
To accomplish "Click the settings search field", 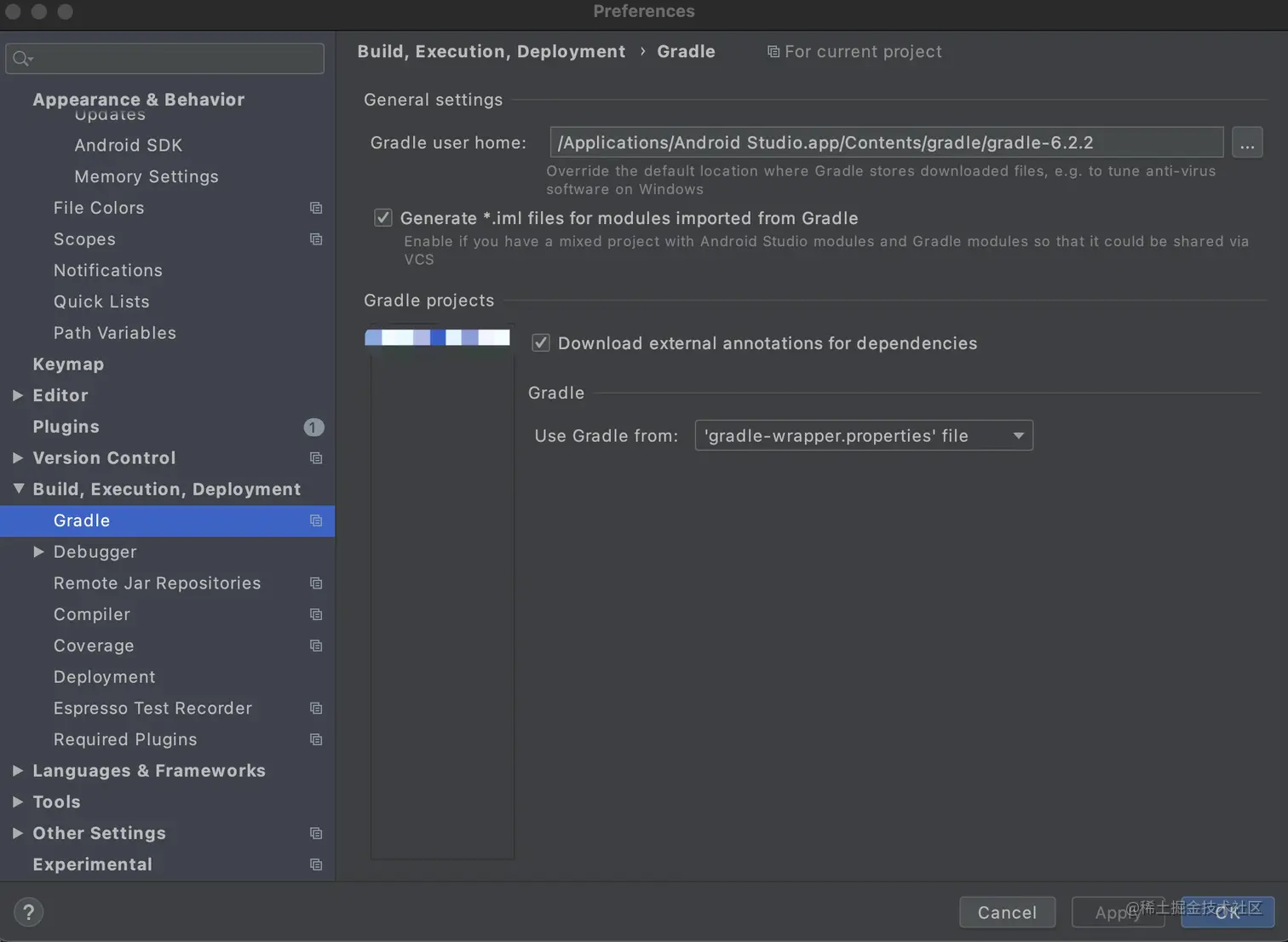I will (165, 58).
